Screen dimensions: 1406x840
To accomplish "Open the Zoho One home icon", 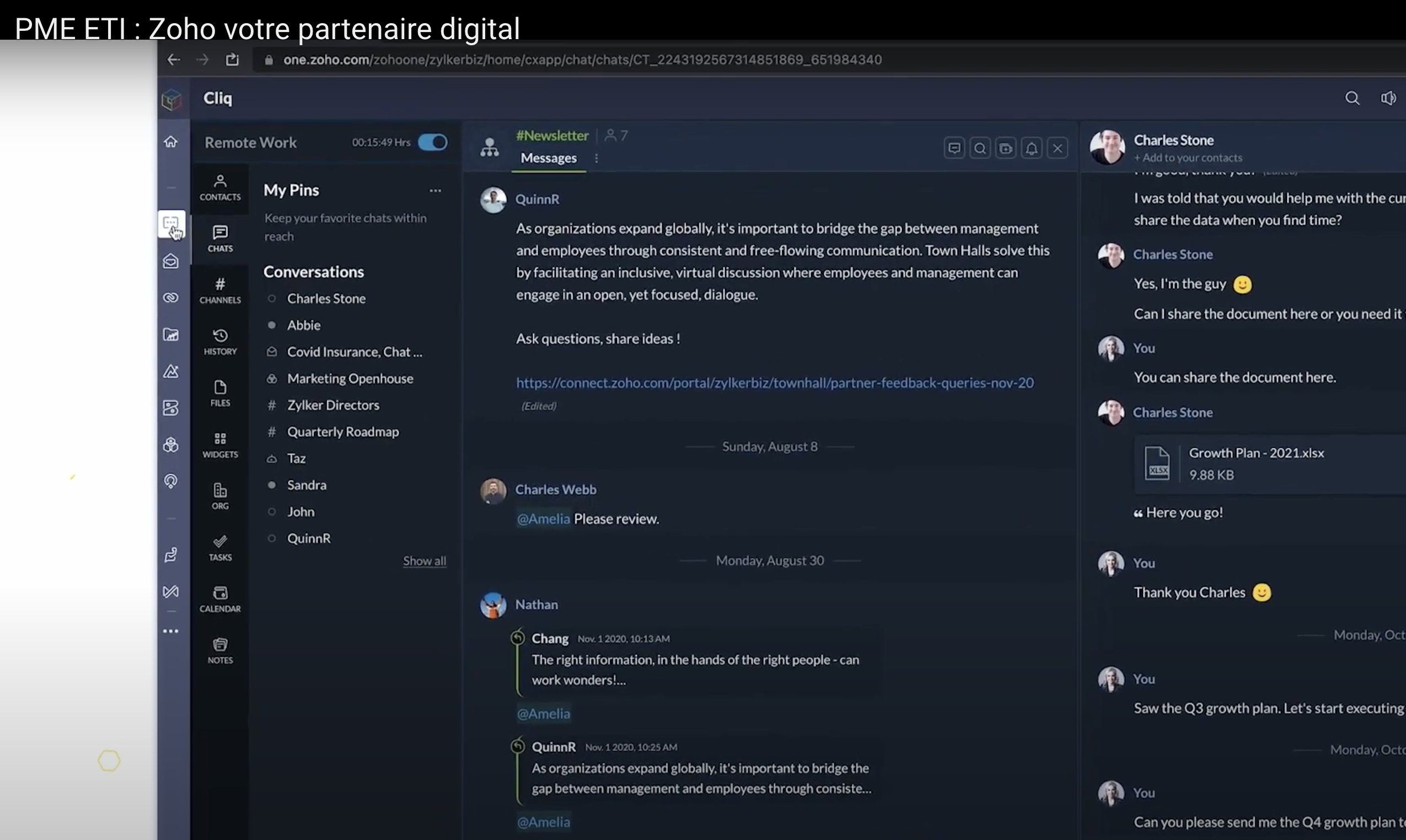I will [170, 142].
